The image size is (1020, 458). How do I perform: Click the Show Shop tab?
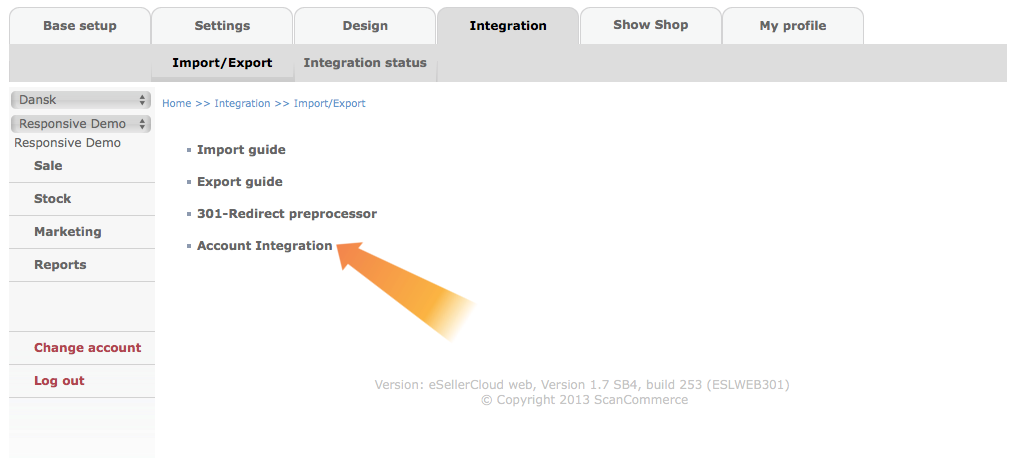tap(651, 25)
